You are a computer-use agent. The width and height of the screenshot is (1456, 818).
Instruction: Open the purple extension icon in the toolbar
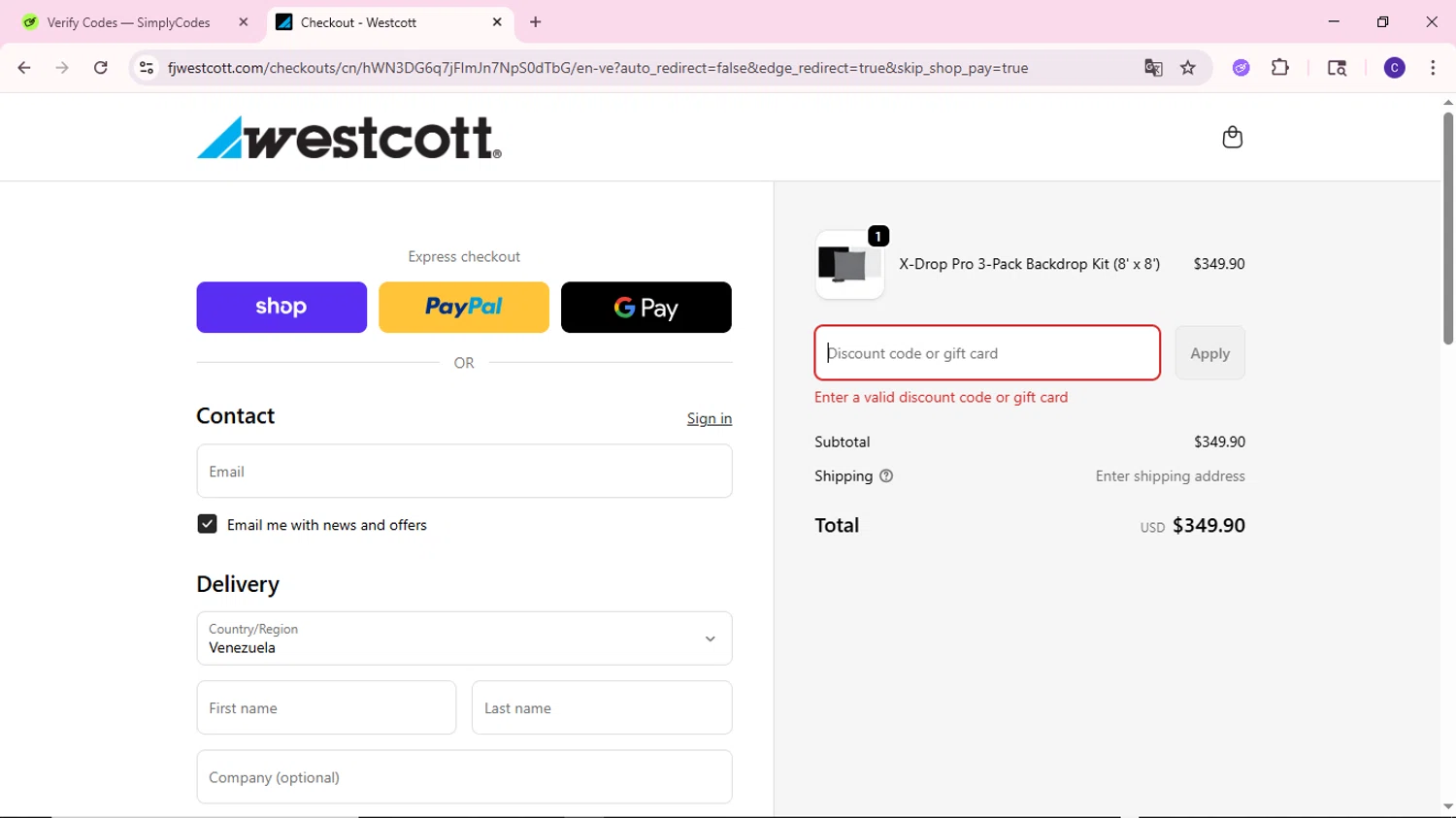click(1241, 68)
